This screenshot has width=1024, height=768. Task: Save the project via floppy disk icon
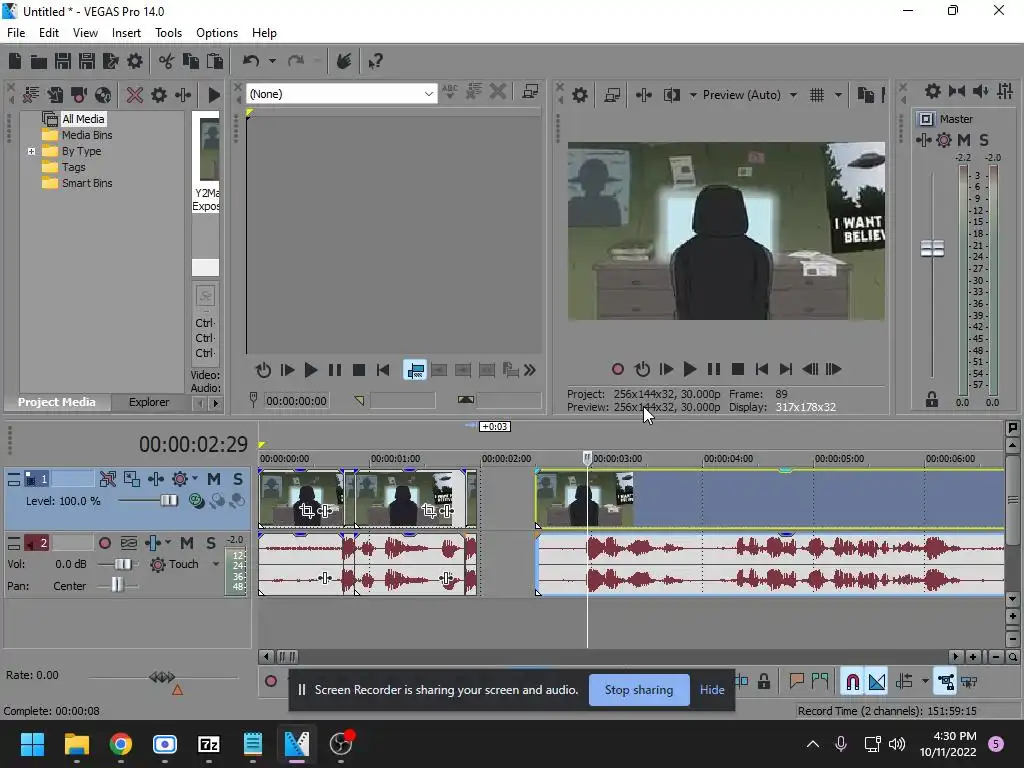click(x=63, y=61)
